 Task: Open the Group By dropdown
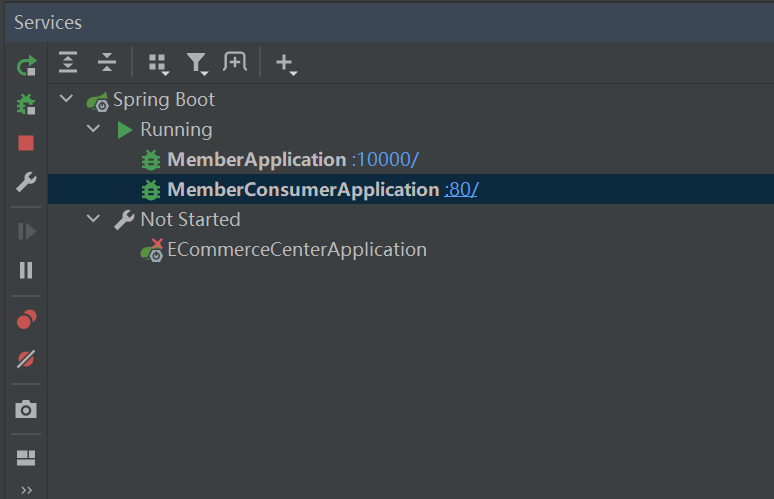157,63
